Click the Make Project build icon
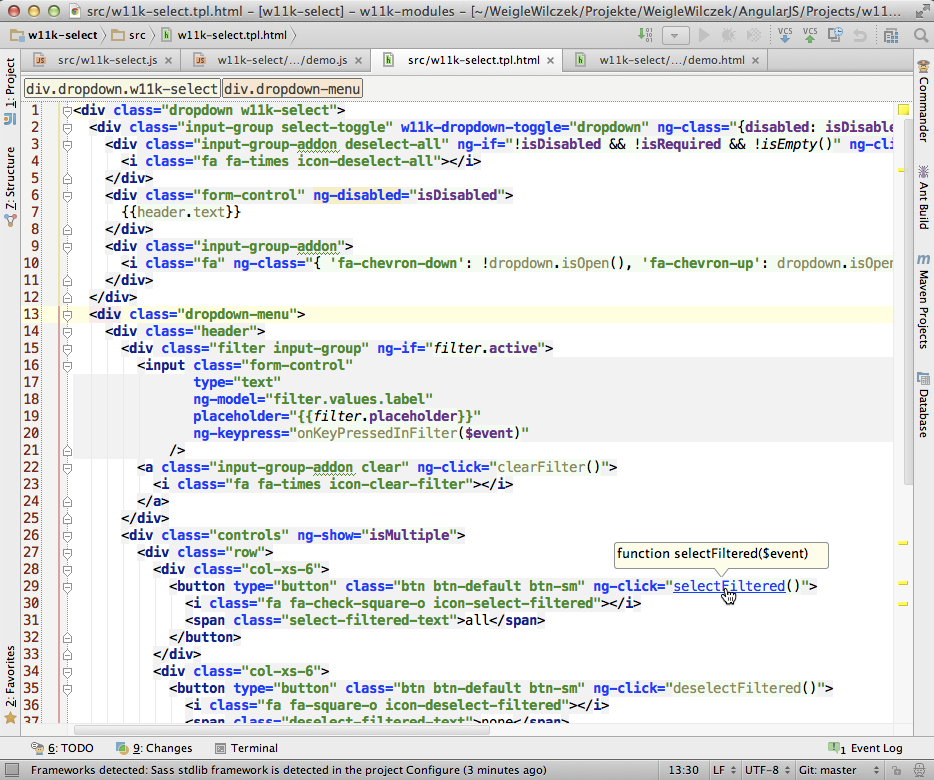This screenshot has height=780, width=934. (645, 35)
